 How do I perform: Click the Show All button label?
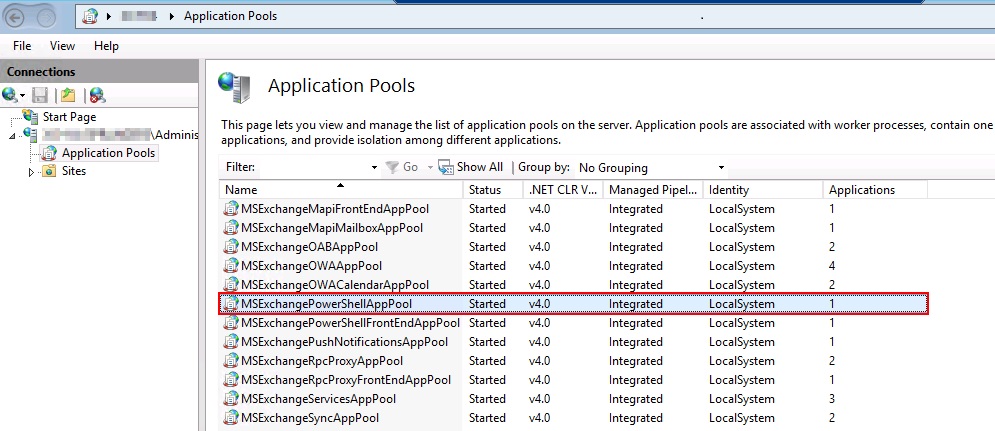[480, 167]
